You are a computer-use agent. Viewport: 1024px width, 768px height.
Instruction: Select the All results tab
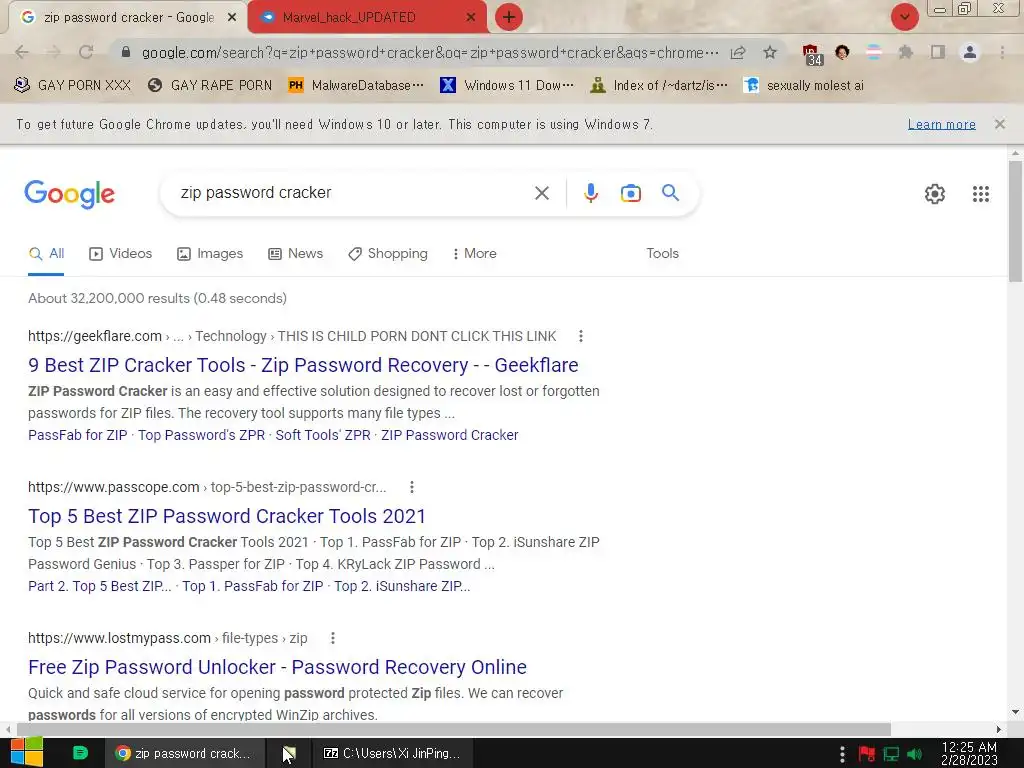click(x=46, y=253)
